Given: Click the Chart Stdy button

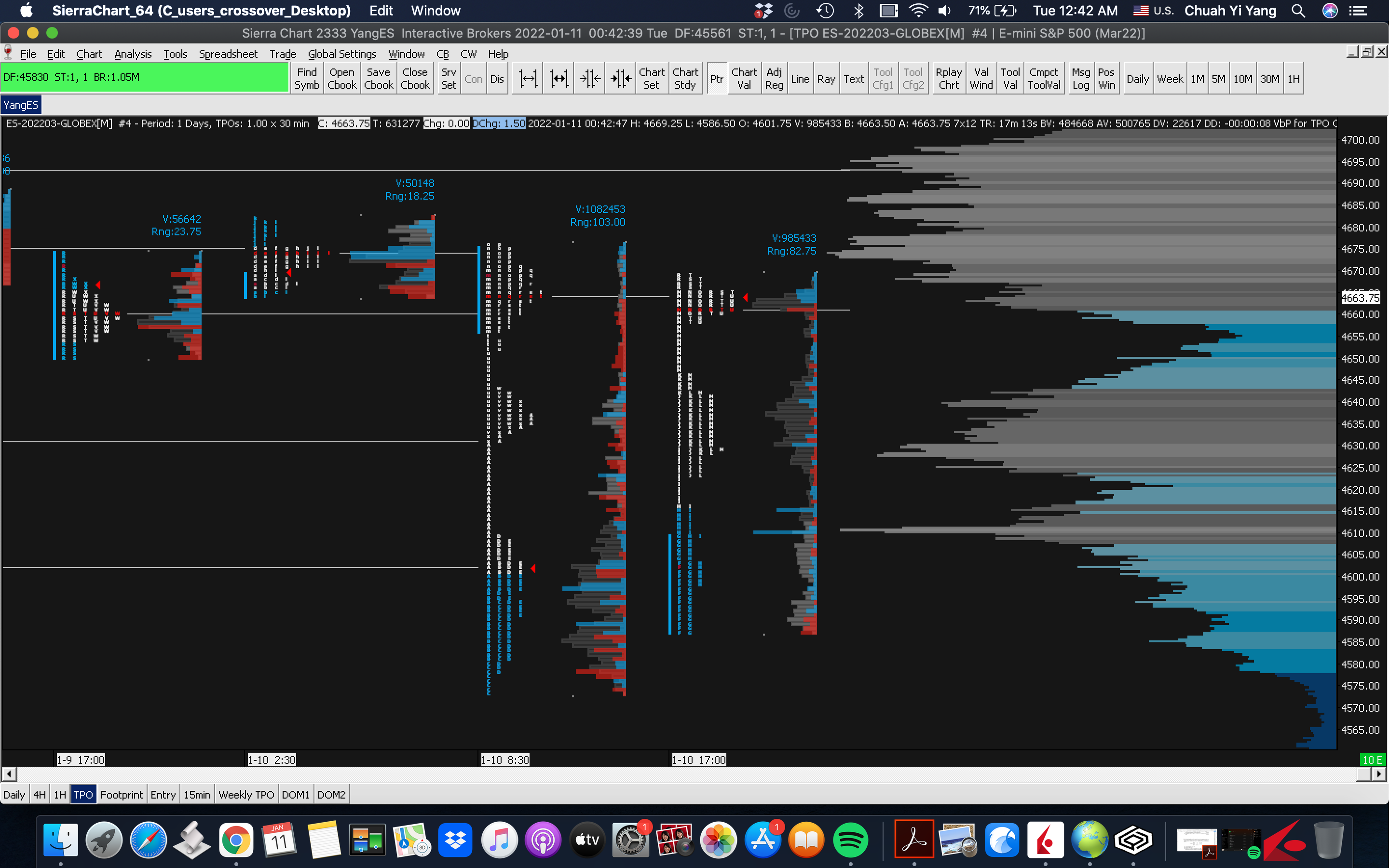Looking at the screenshot, I should click(685, 79).
